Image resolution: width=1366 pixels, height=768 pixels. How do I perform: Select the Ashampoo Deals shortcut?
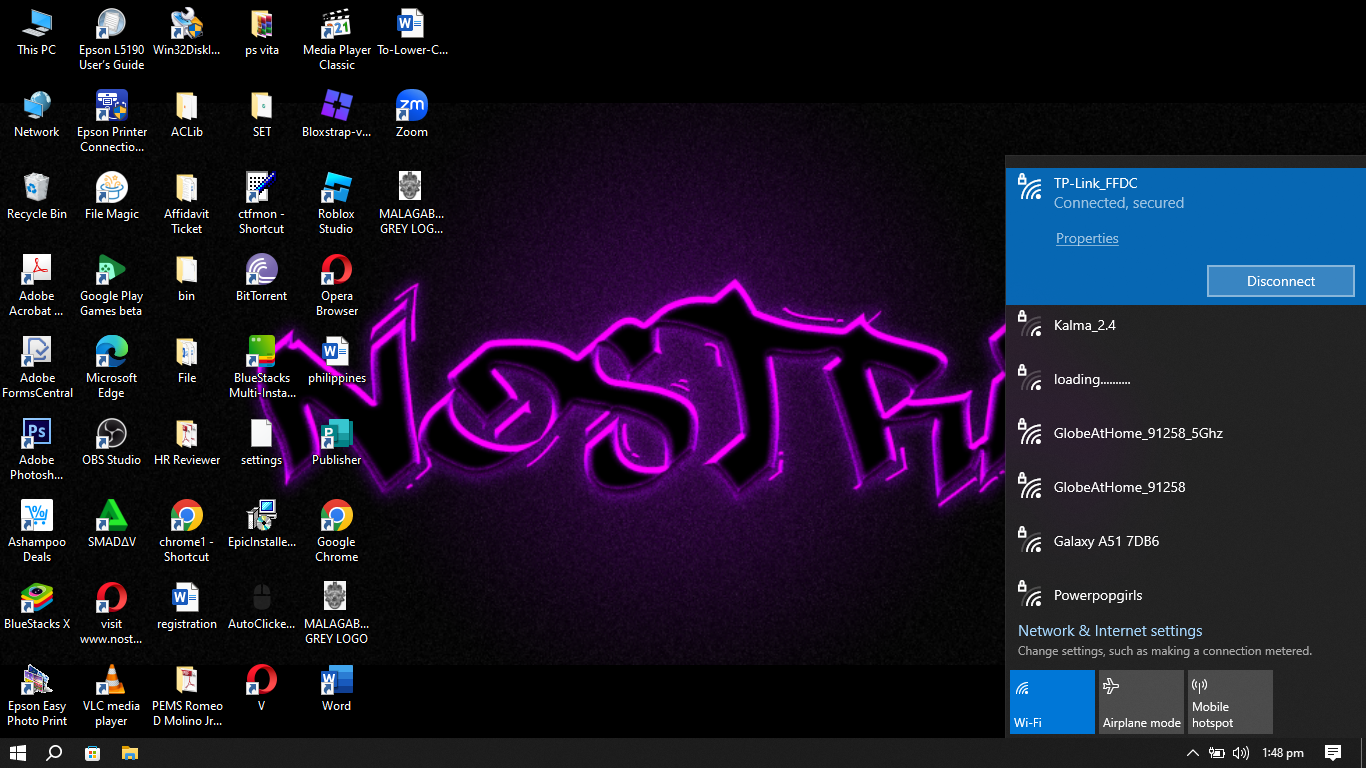click(x=37, y=532)
